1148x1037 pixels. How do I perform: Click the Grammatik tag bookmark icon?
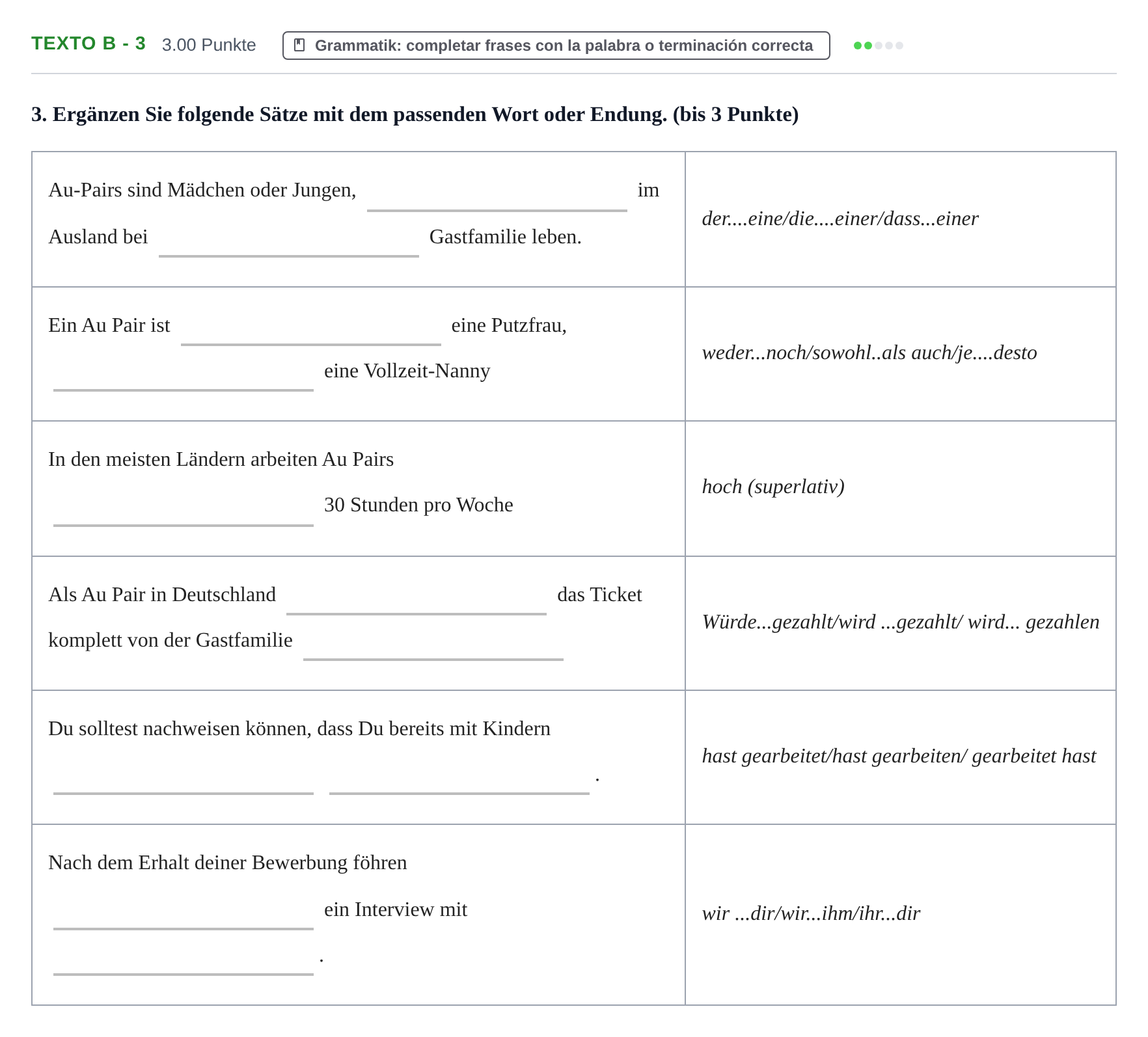coord(299,45)
